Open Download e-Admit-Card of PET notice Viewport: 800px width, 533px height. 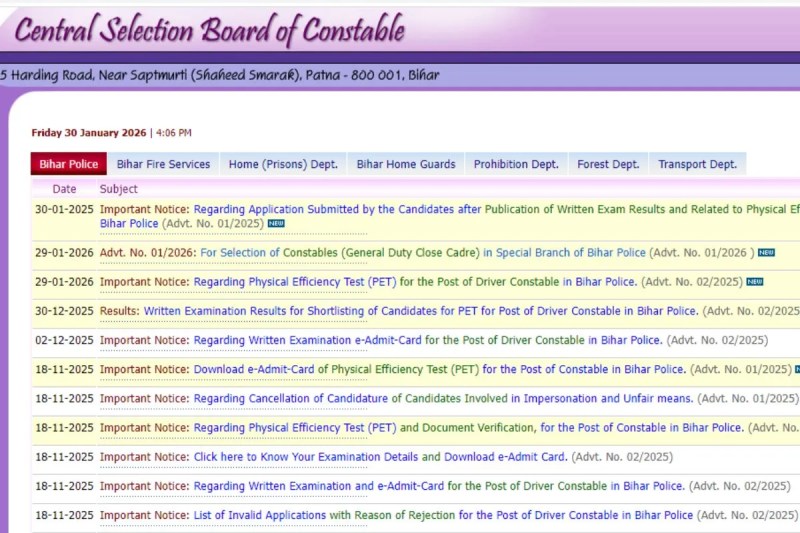[x=440, y=369]
